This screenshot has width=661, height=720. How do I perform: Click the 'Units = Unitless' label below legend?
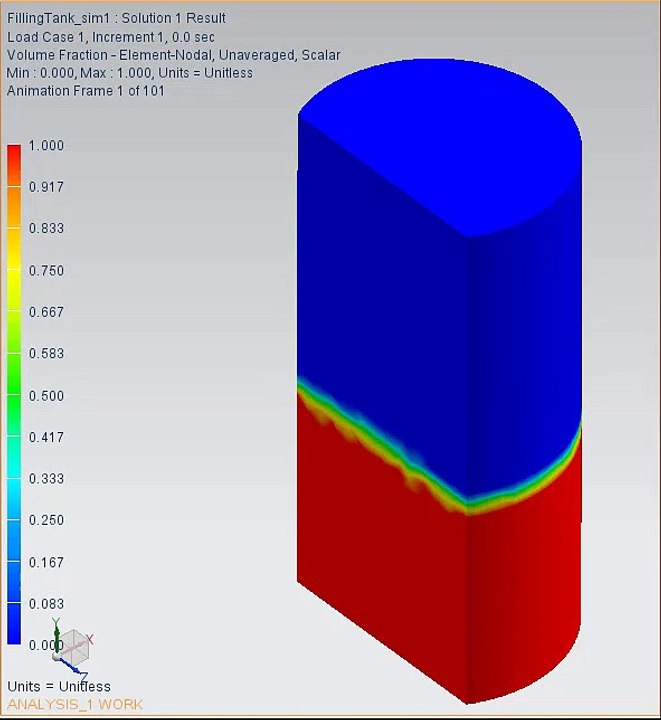(x=59, y=686)
